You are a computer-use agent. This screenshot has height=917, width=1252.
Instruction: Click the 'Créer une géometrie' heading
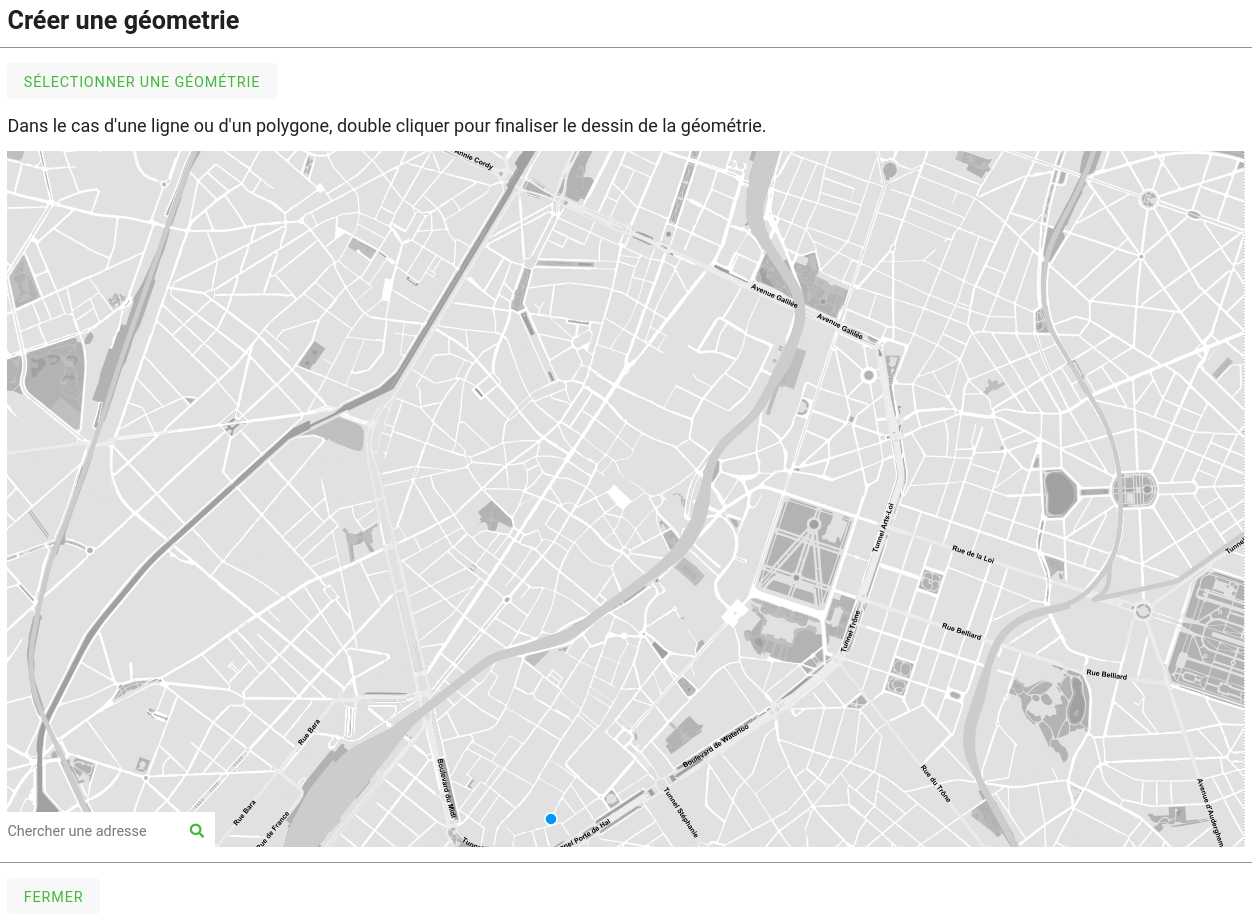pos(123,20)
